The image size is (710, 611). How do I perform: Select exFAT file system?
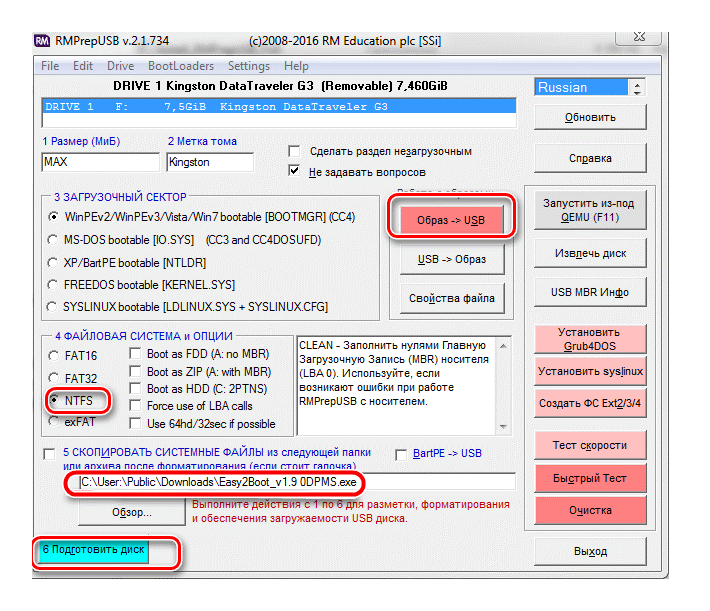pyautogui.click(x=54, y=421)
